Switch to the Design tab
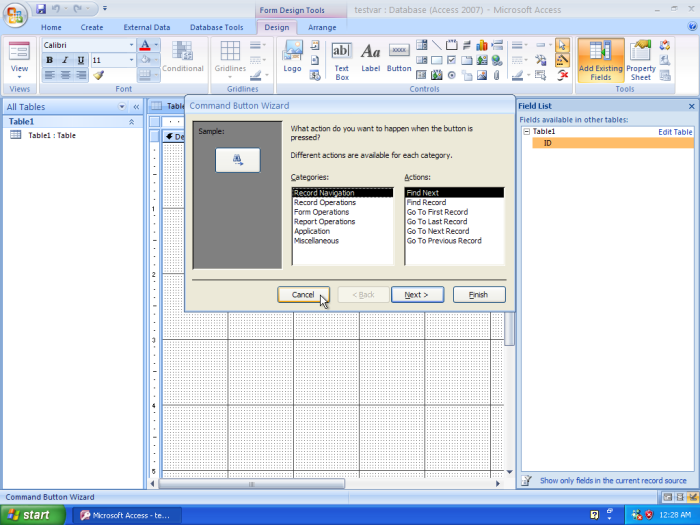 [277, 27]
